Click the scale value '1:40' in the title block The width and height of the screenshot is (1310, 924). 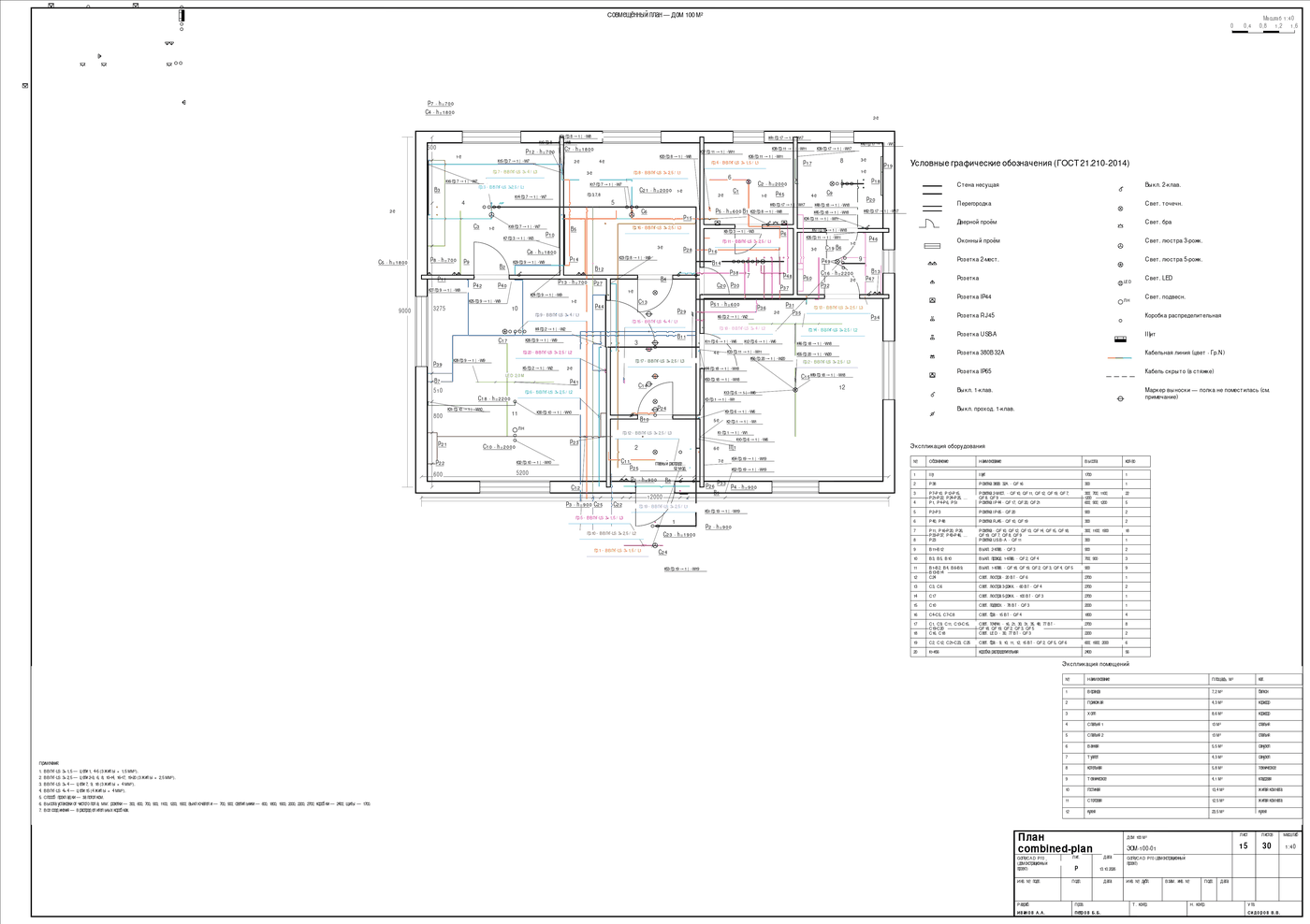coord(1291,846)
